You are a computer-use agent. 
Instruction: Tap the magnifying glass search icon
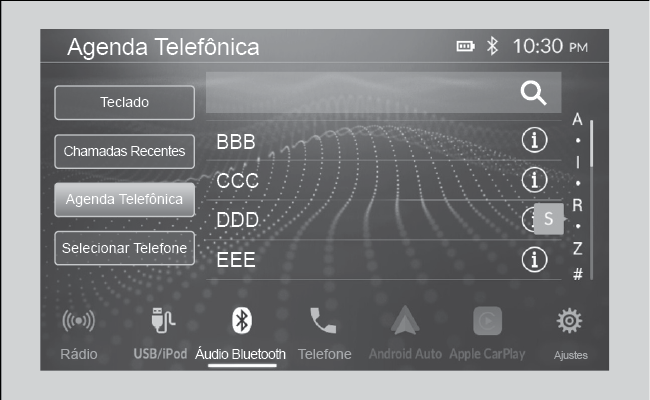534,93
